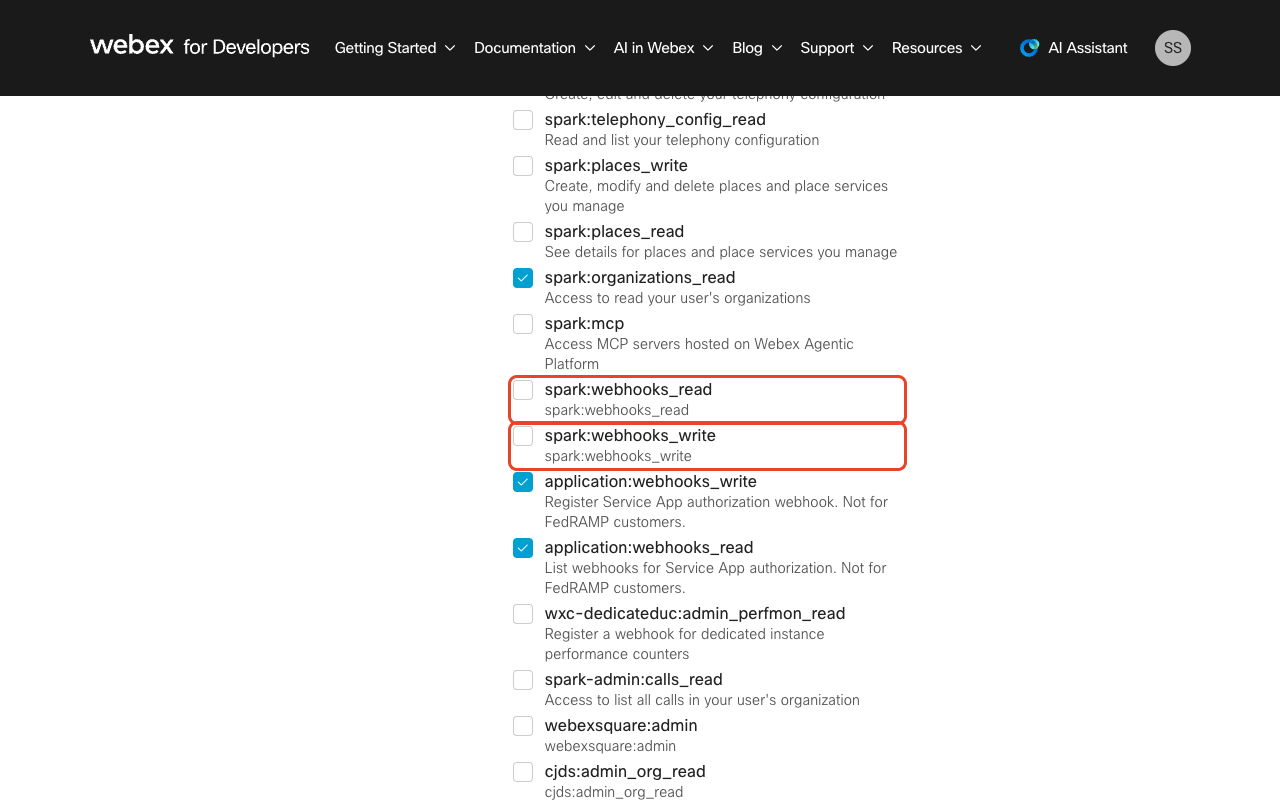The image size is (1280, 800).
Task: Tick the spark:places_read checkbox
Action: tap(523, 232)
